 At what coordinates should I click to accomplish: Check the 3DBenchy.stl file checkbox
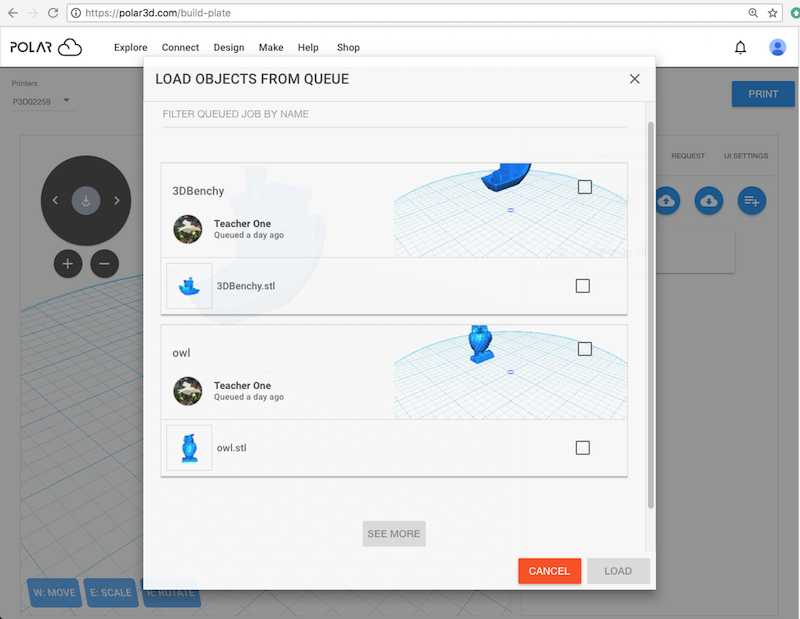(x=582, y=286)
